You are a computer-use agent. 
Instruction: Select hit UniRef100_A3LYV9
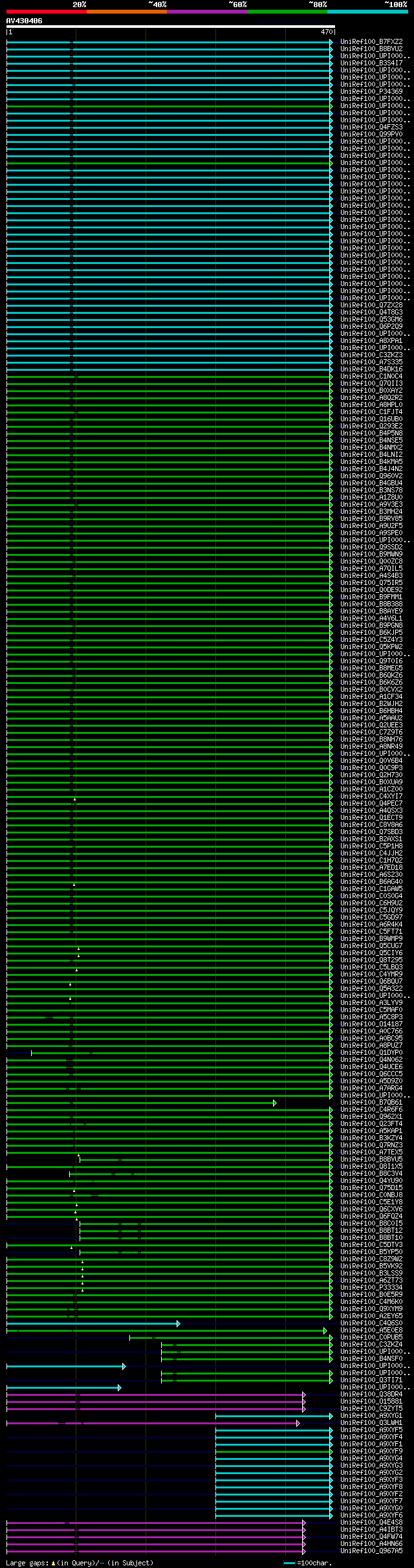[371, 1002]
